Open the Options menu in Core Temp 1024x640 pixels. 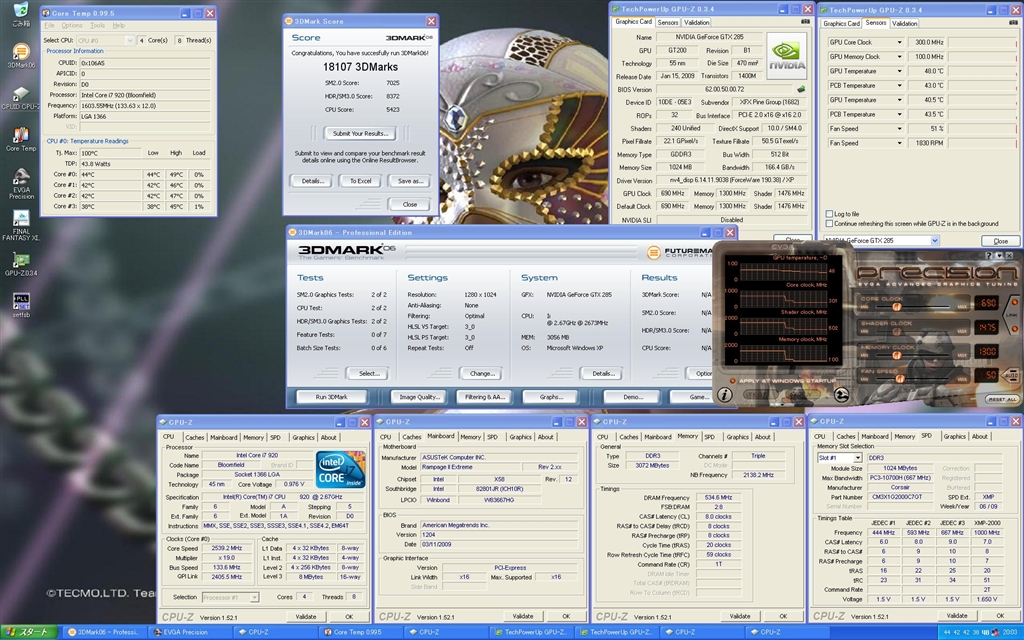(x=72, y=25)
